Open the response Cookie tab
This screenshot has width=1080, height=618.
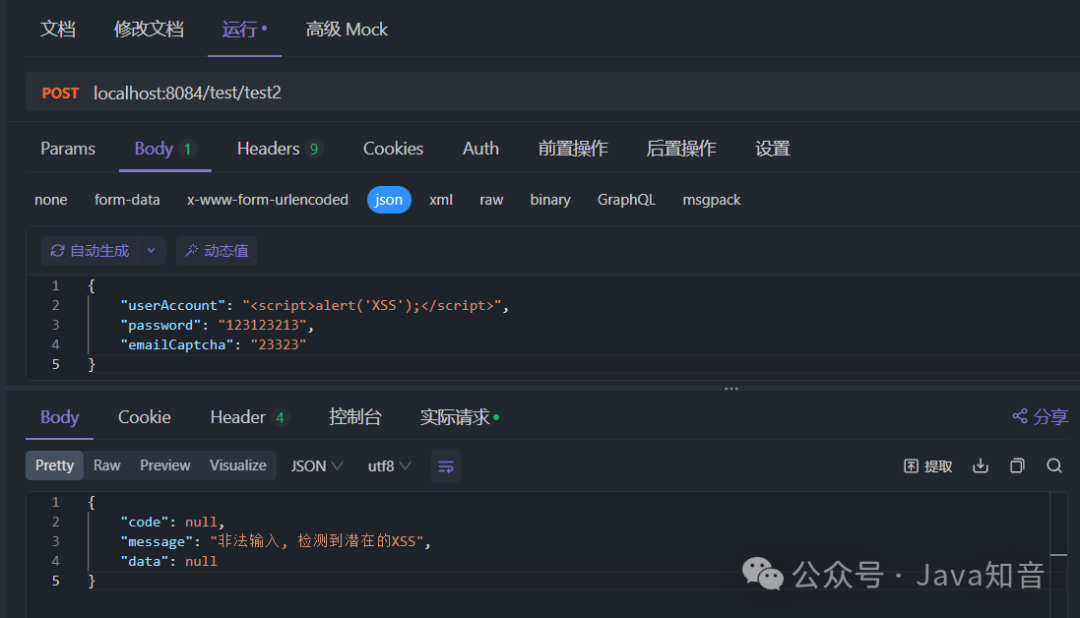(x=144, y=417)
